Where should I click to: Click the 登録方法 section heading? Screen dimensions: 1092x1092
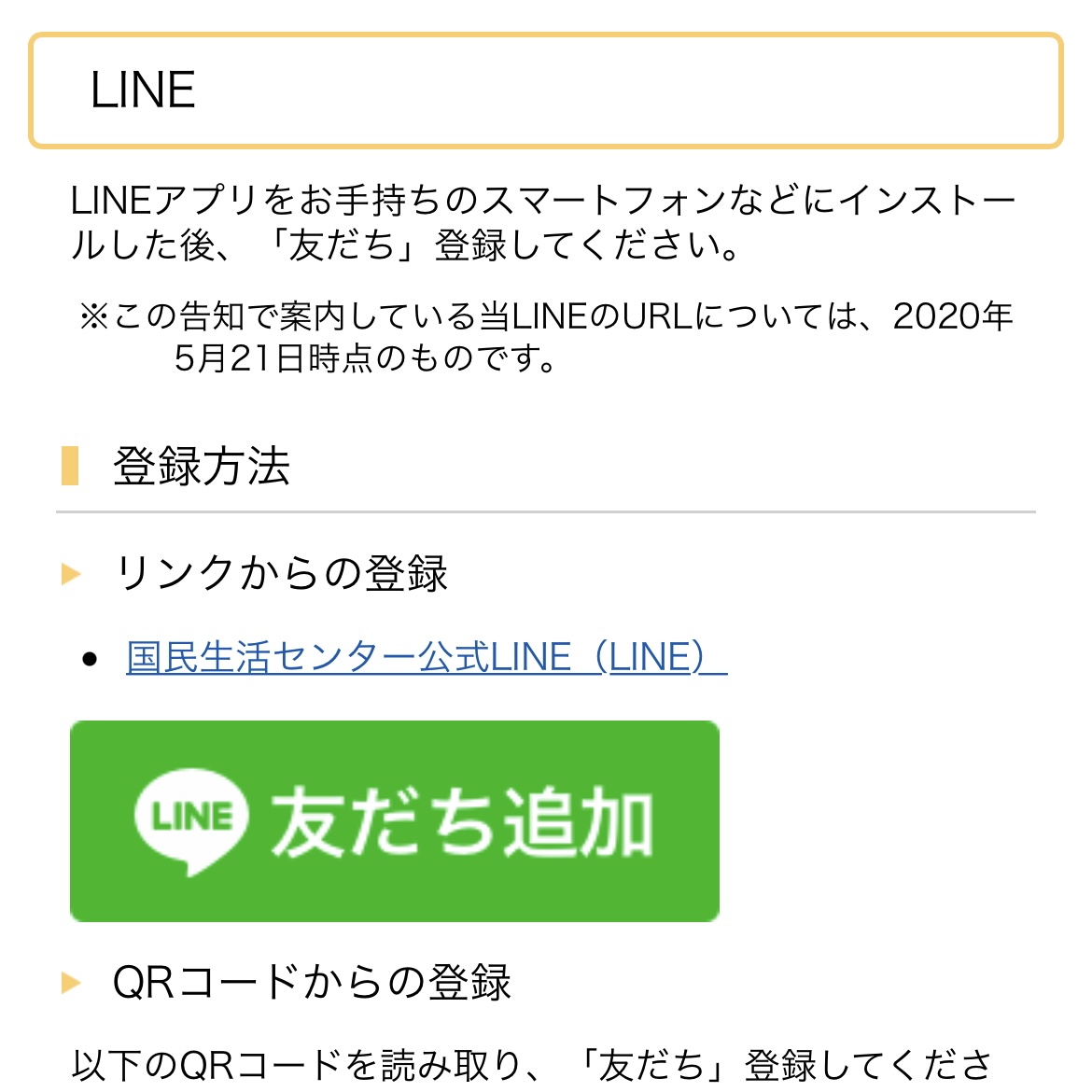tap(202, 466)
